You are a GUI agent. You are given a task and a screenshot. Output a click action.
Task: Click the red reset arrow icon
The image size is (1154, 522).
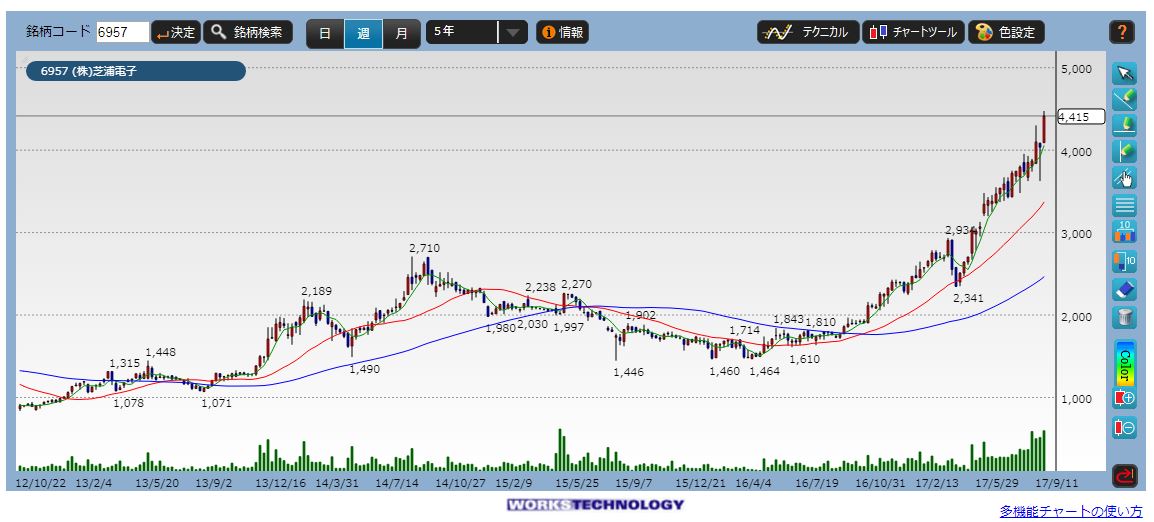(x=1124, y=475)
